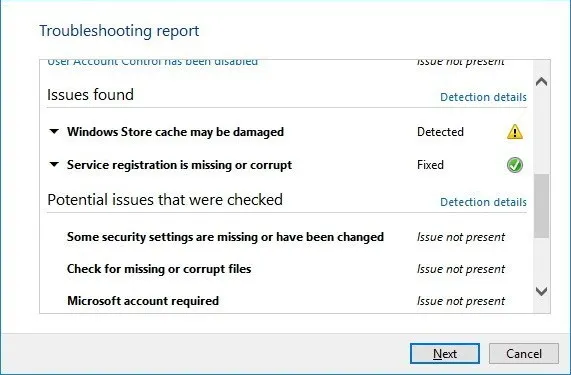This screenshot has height=375, width=571.
Task: Click 'Issue not present' beside security settings
Action: [x=461, y=237]
